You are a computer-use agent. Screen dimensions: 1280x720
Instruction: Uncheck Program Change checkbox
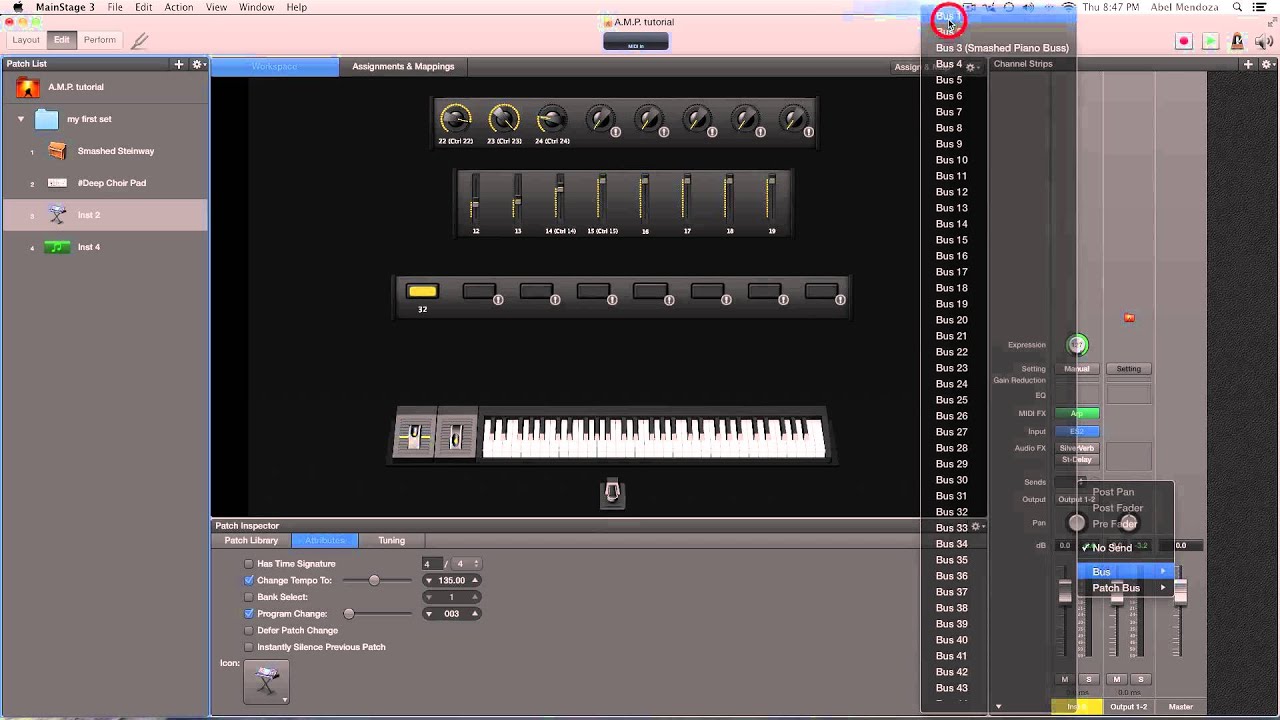tap(249, 614)
